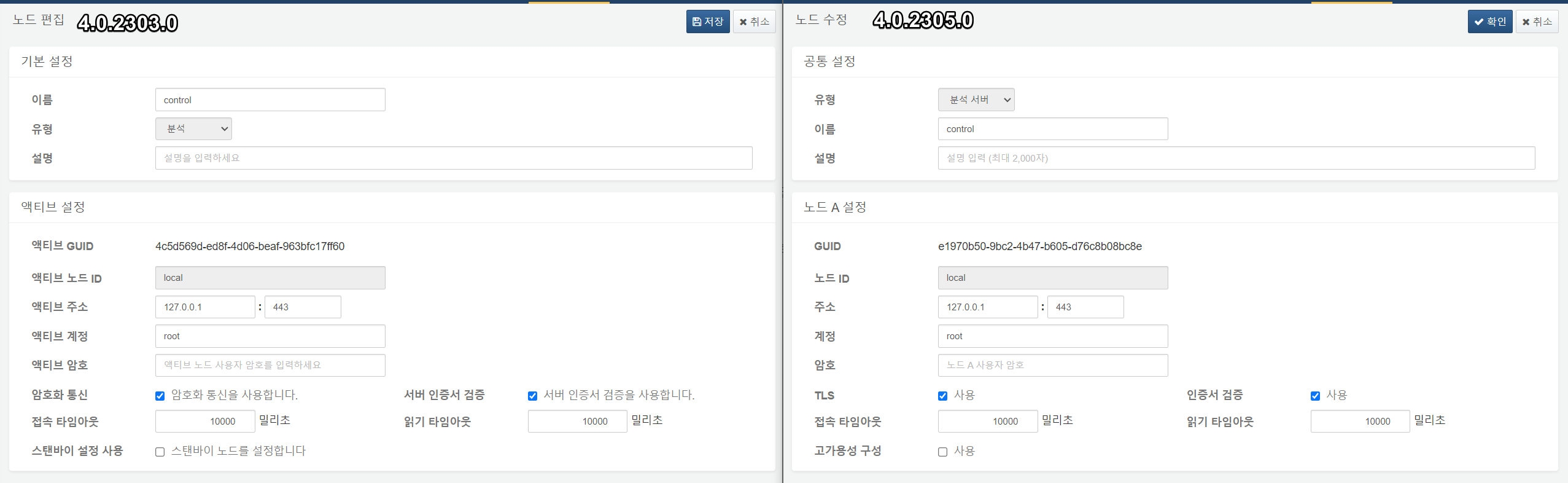Enable 스탠바이 설정 사용 checkbox
This screenshot has width=1568, height=483.
[x=160, y=452]
